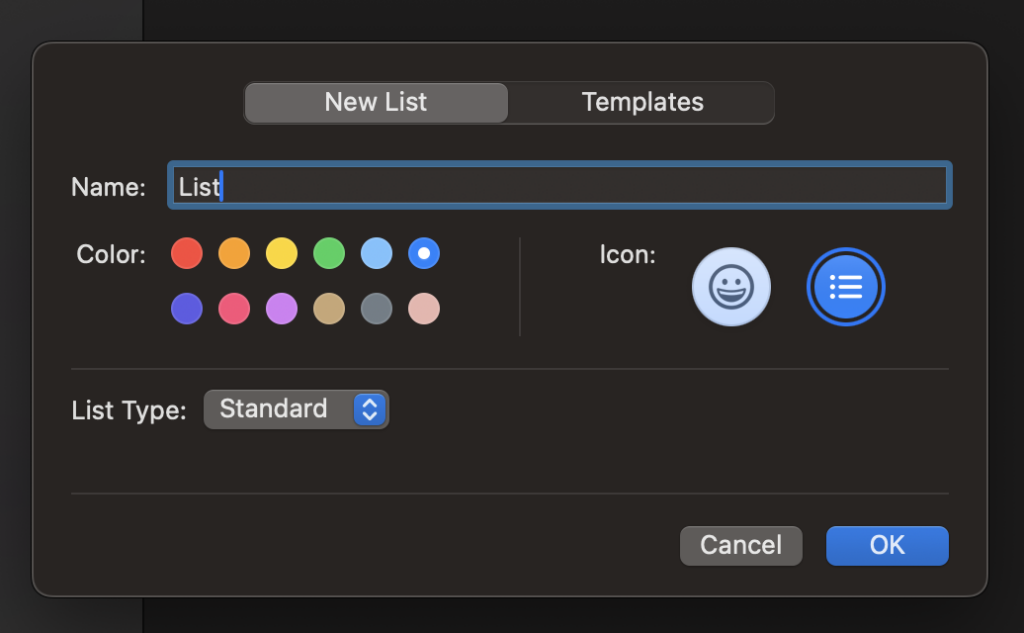Viewport: 1024px width, 633px height.
Task: Pick the rose pink color swatch
Action: click(x=423, y=308)
